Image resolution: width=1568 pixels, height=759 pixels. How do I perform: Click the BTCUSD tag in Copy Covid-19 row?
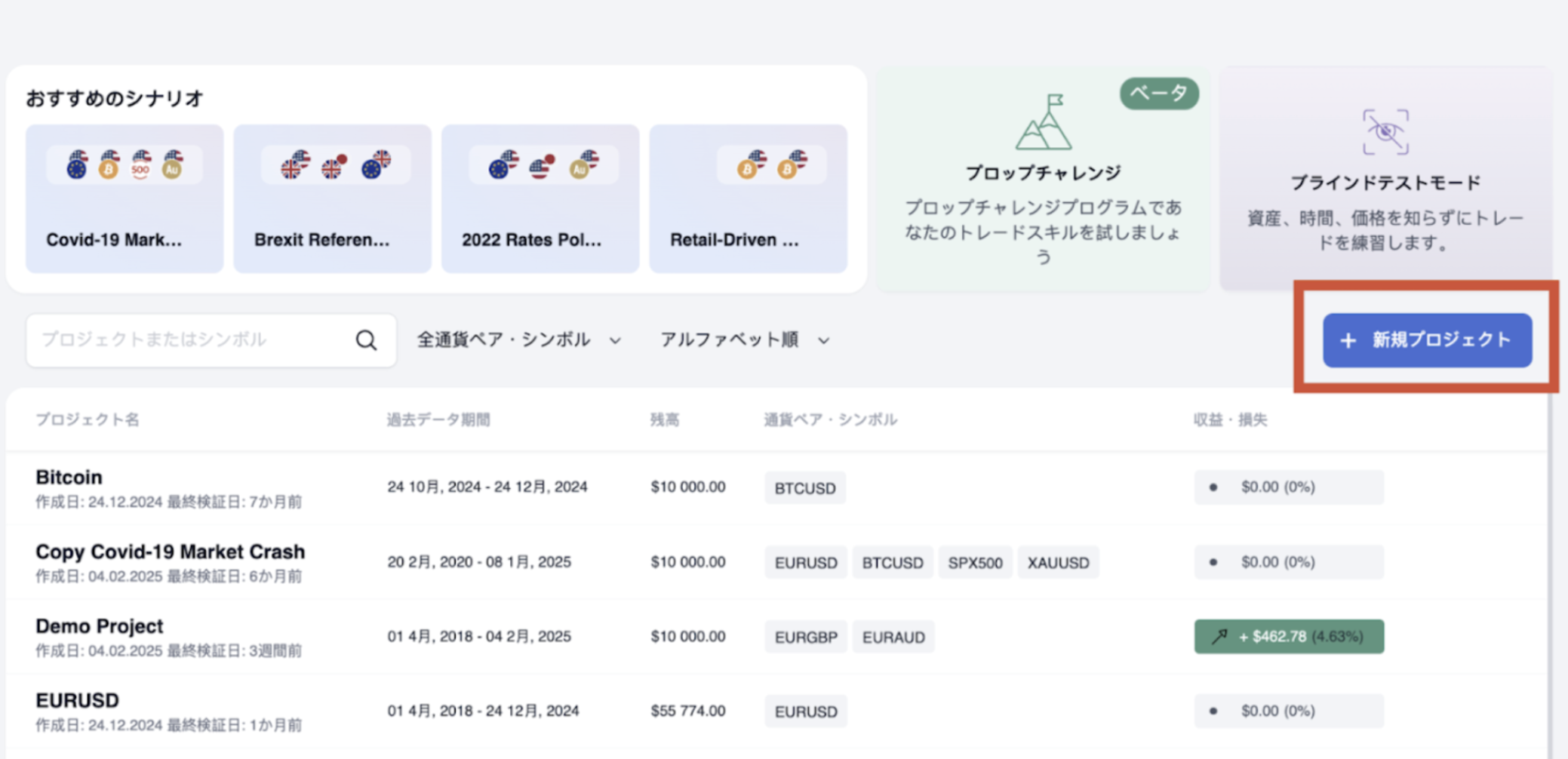(893, 563)
